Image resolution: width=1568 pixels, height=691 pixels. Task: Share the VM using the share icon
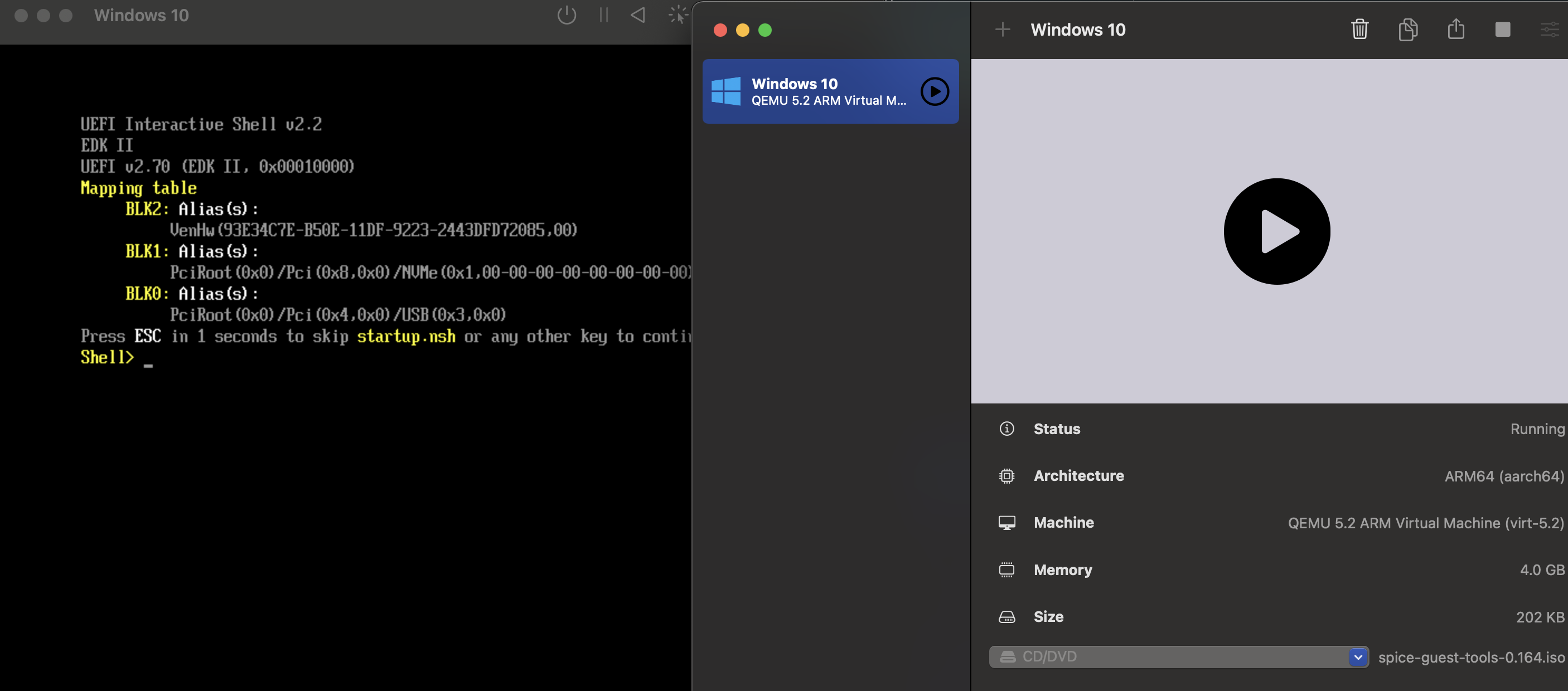click(x=1455, y=29)
